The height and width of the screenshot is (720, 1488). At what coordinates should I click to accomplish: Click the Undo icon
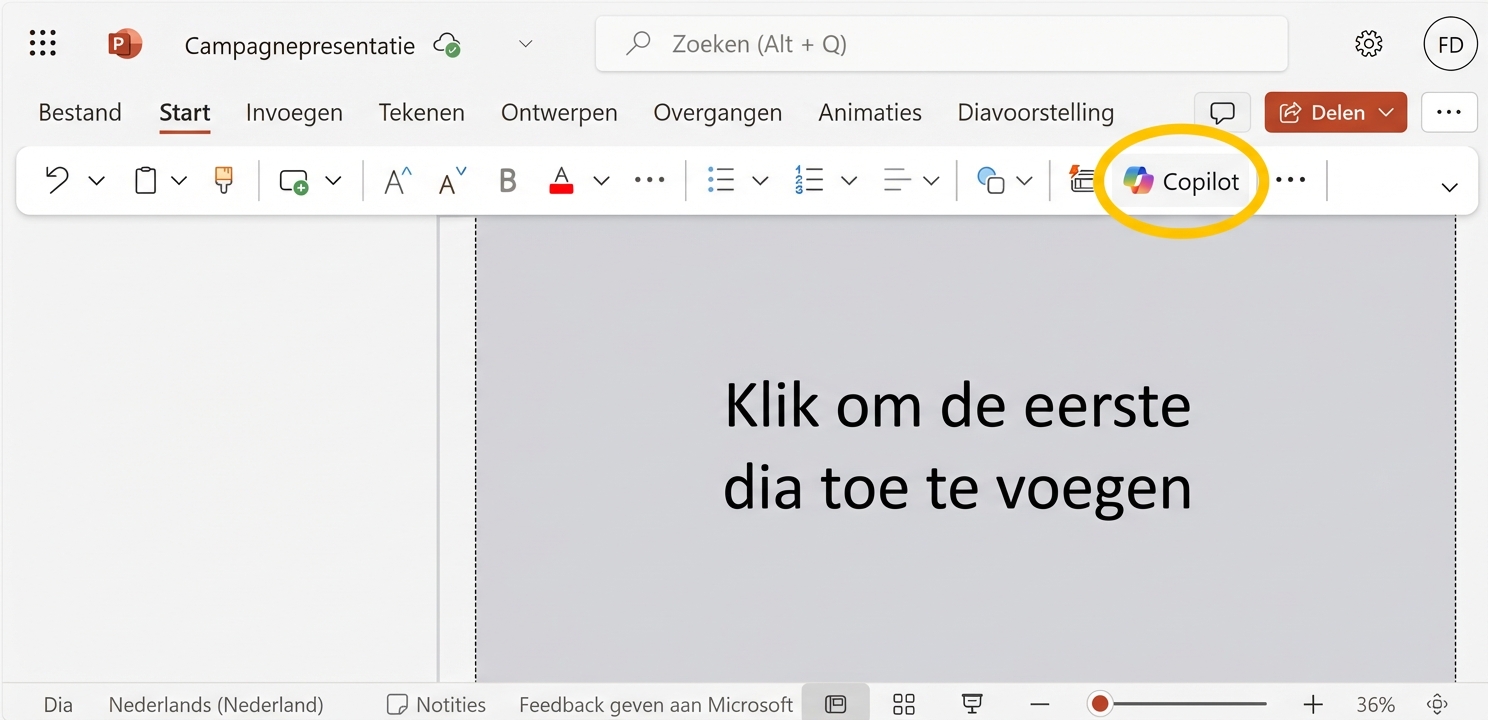[x=56, y=180]
